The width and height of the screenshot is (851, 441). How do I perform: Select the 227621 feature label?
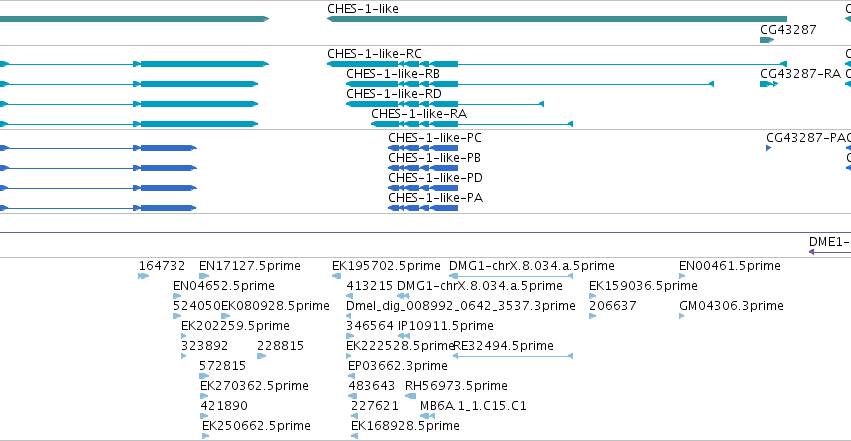click(374, 406)
